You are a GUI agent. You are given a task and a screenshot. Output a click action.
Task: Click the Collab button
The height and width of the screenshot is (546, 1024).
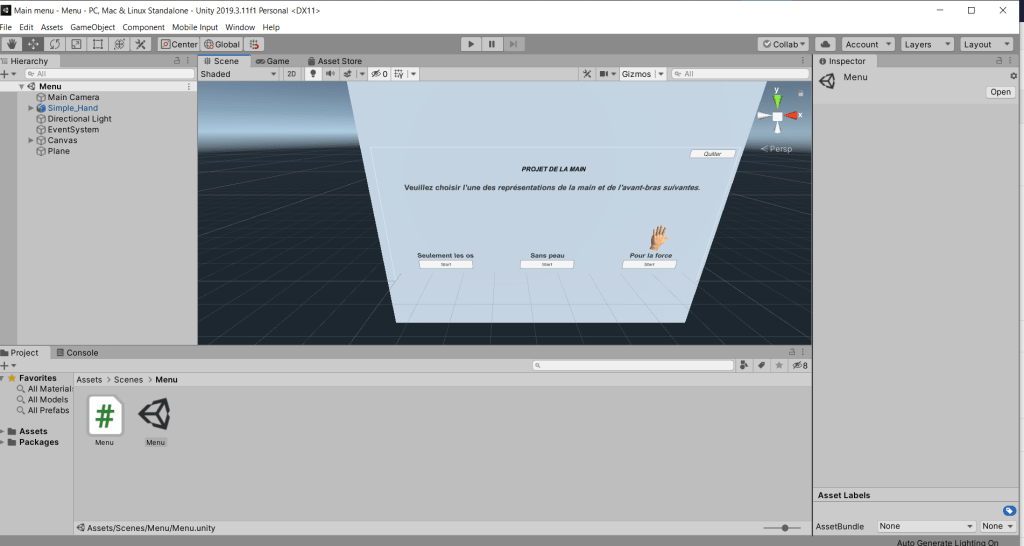click(783, 44)
